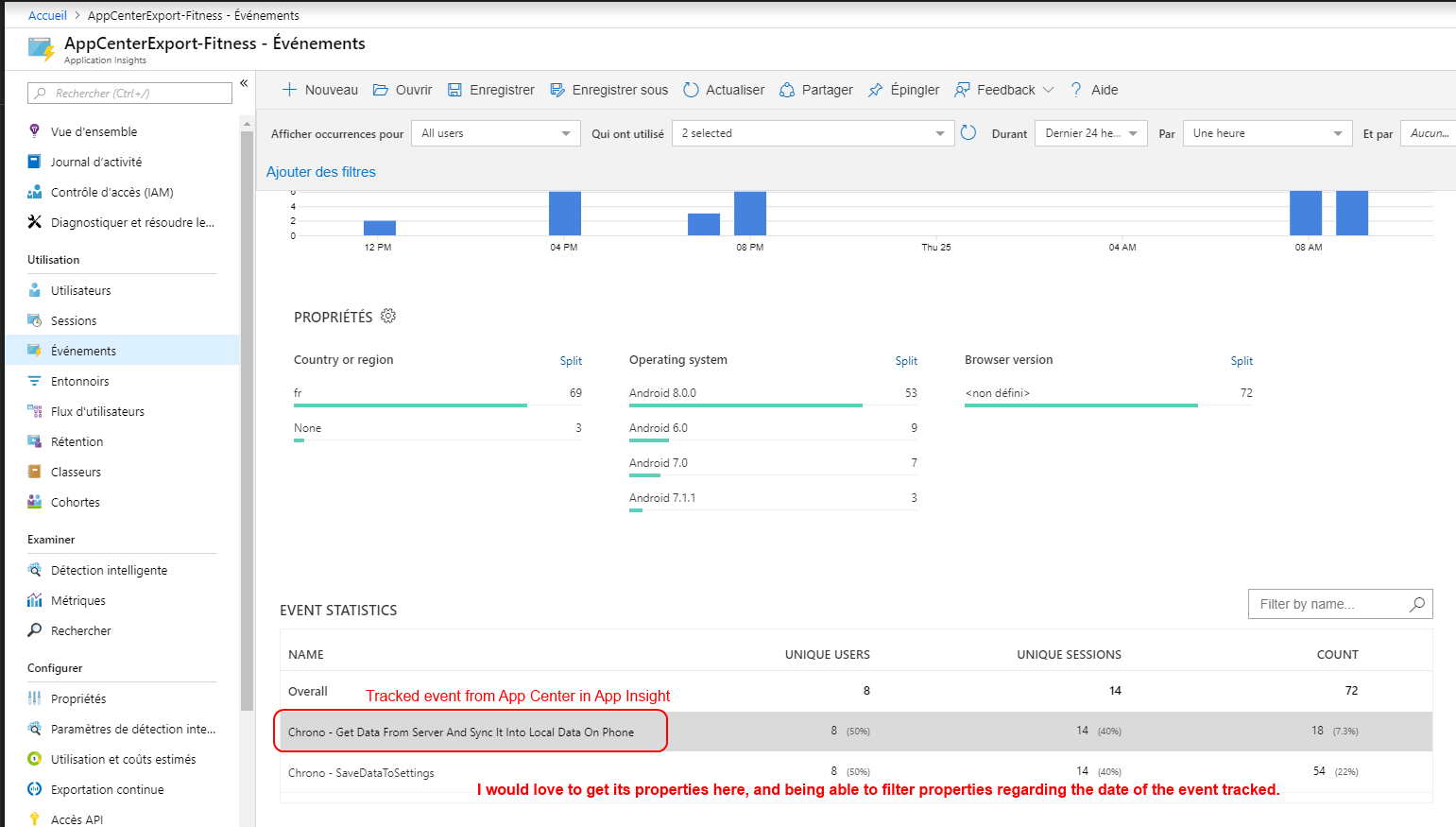
Task: Open the 'Dernier 24 he...' time range selector
Action: coord(1090,133)
